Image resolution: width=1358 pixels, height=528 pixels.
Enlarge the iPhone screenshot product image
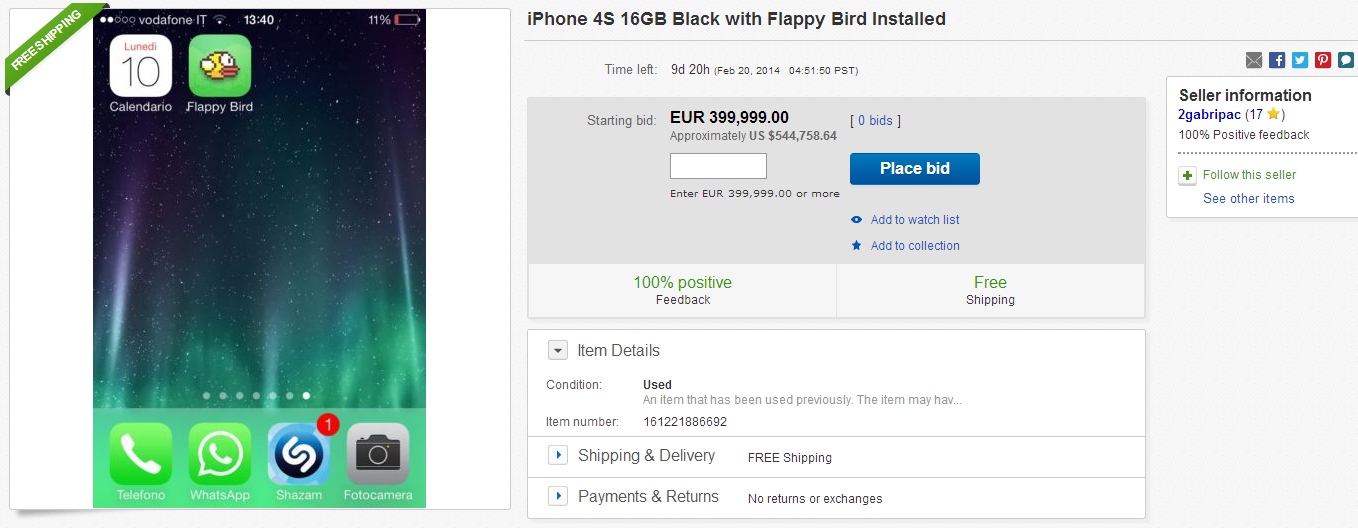click(x=260, y=258)
